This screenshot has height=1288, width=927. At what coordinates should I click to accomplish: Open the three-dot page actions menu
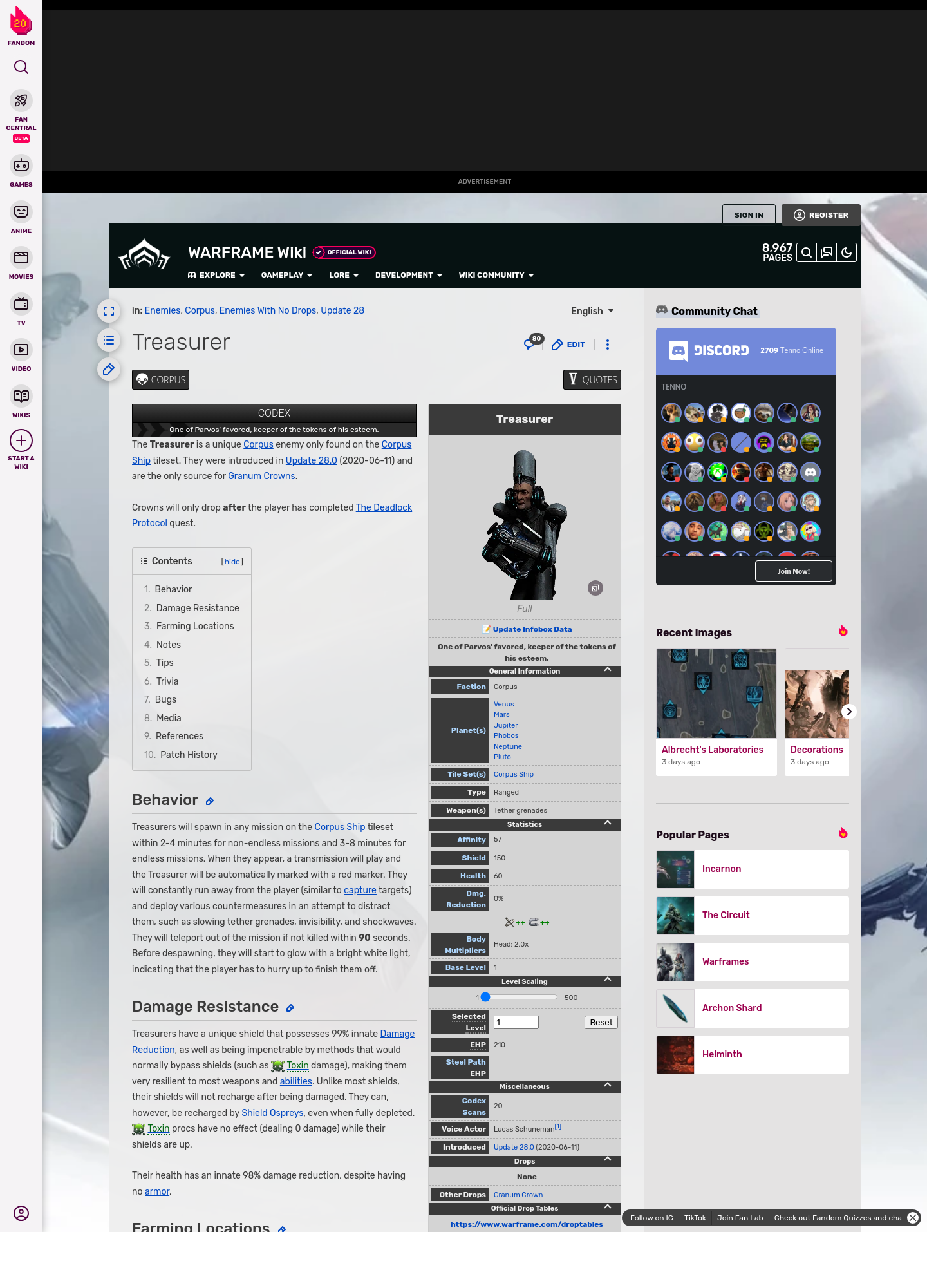608,345
